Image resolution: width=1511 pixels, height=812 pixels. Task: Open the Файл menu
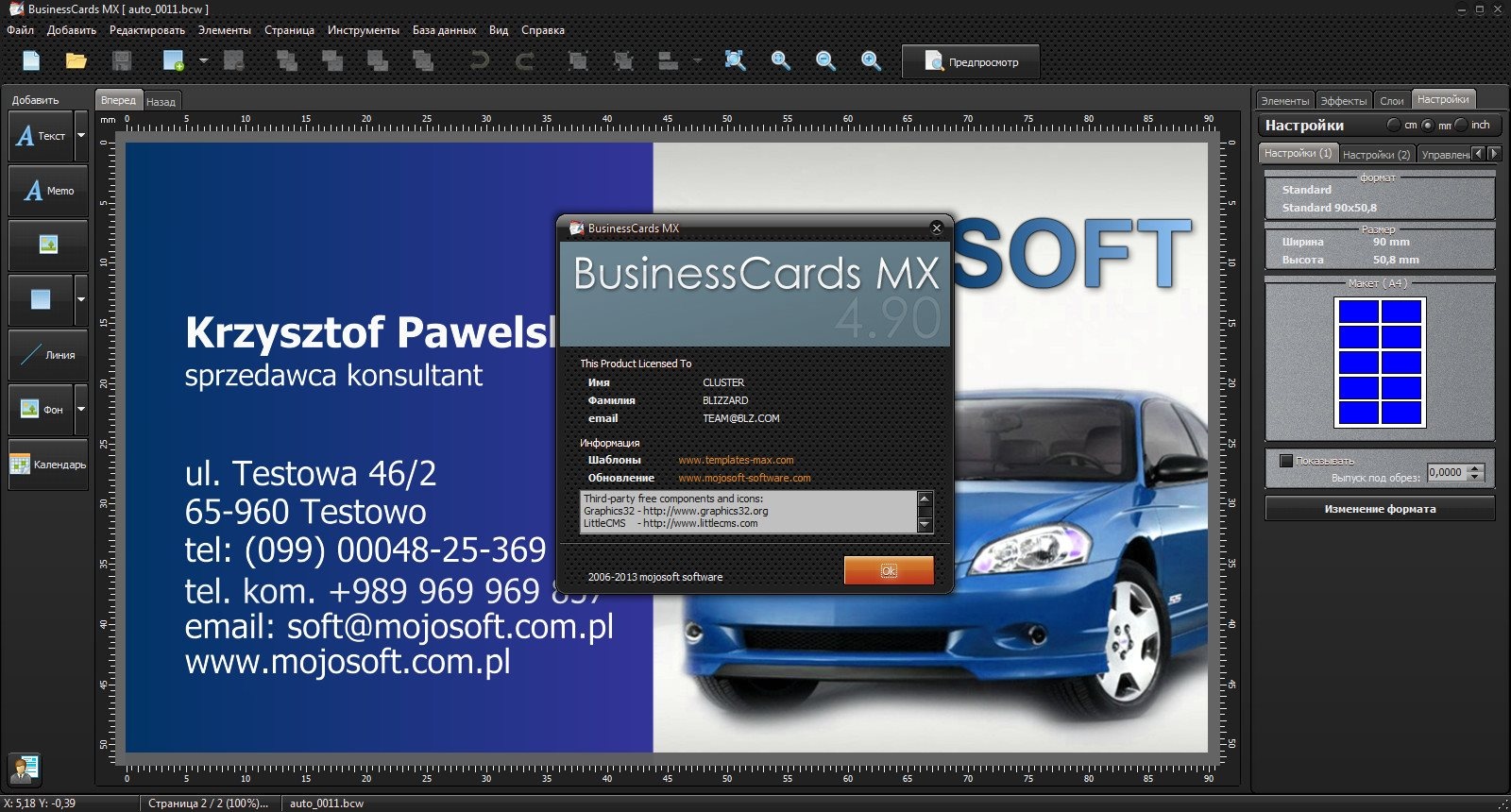point(20,30)
